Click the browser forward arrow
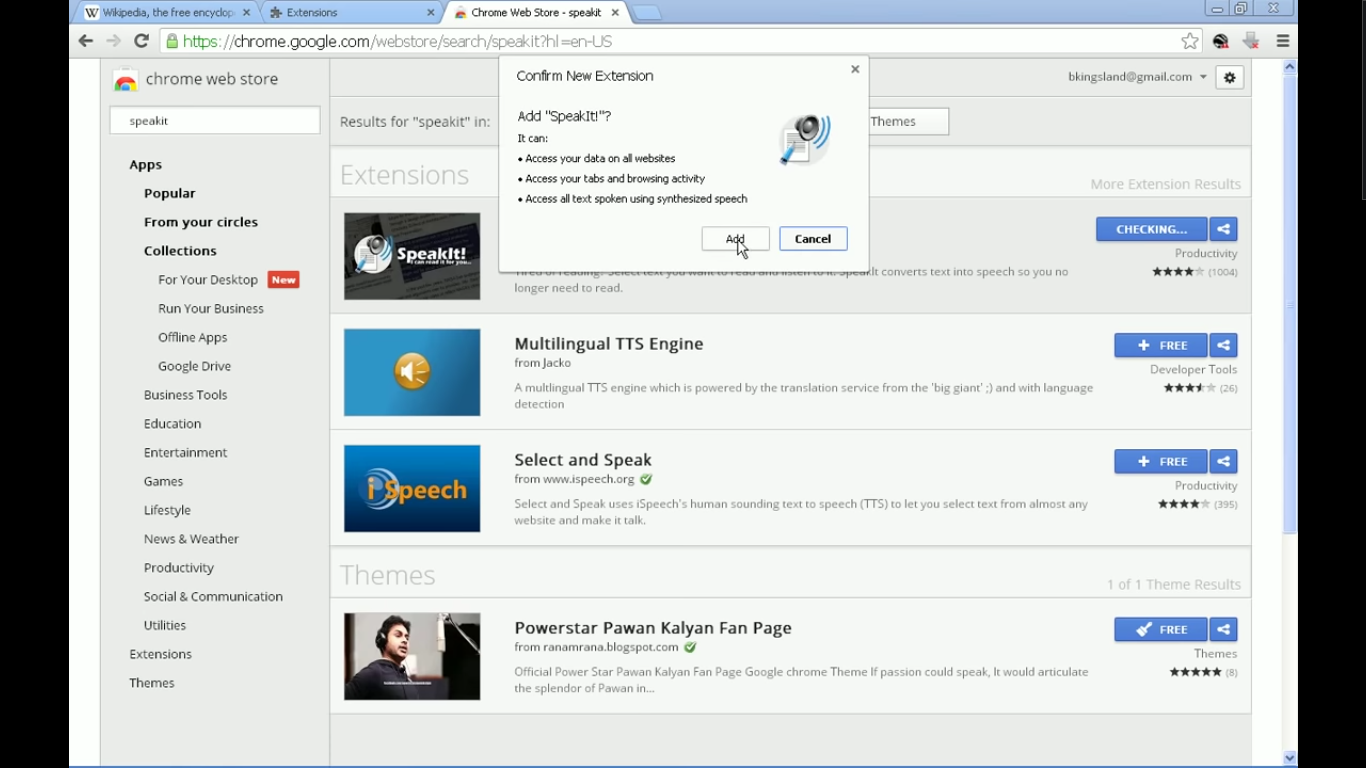1366x768 pixels. point(113,41)
